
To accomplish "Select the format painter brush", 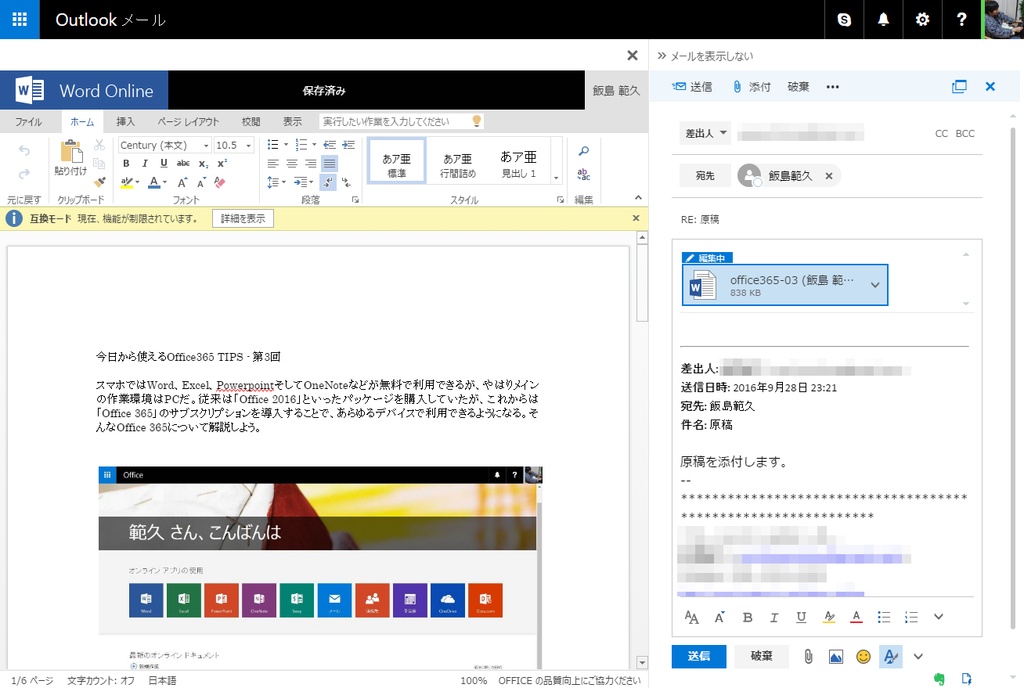I will tap(99, 182).
